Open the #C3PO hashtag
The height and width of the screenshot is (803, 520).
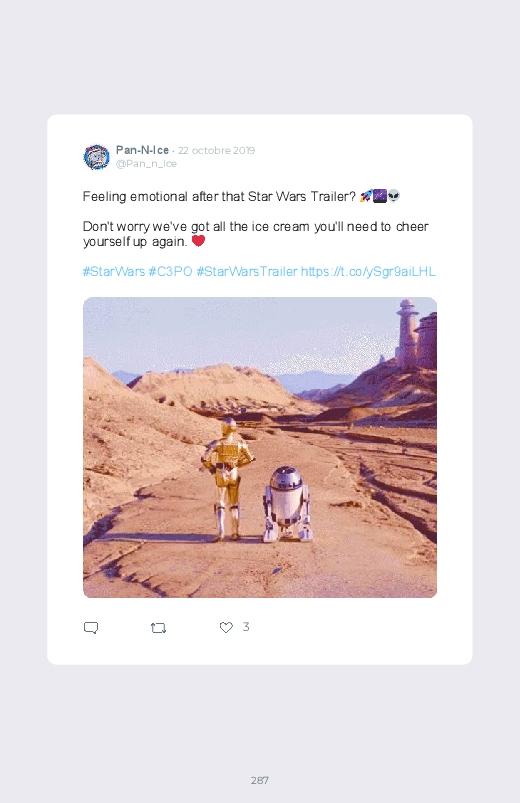pyautogui.click(x=170, y=271)
